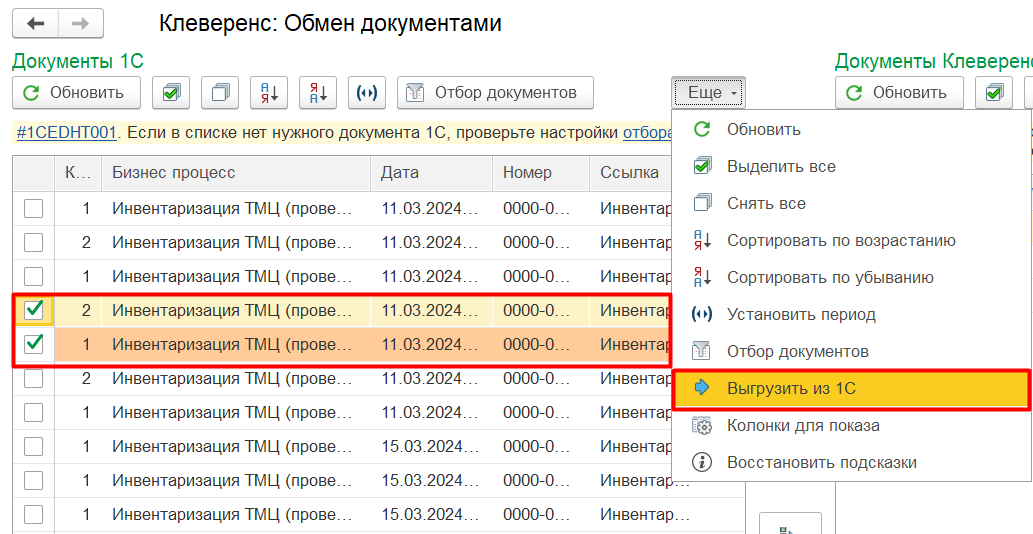Choose Снять все in the menu

click(851, 203)
